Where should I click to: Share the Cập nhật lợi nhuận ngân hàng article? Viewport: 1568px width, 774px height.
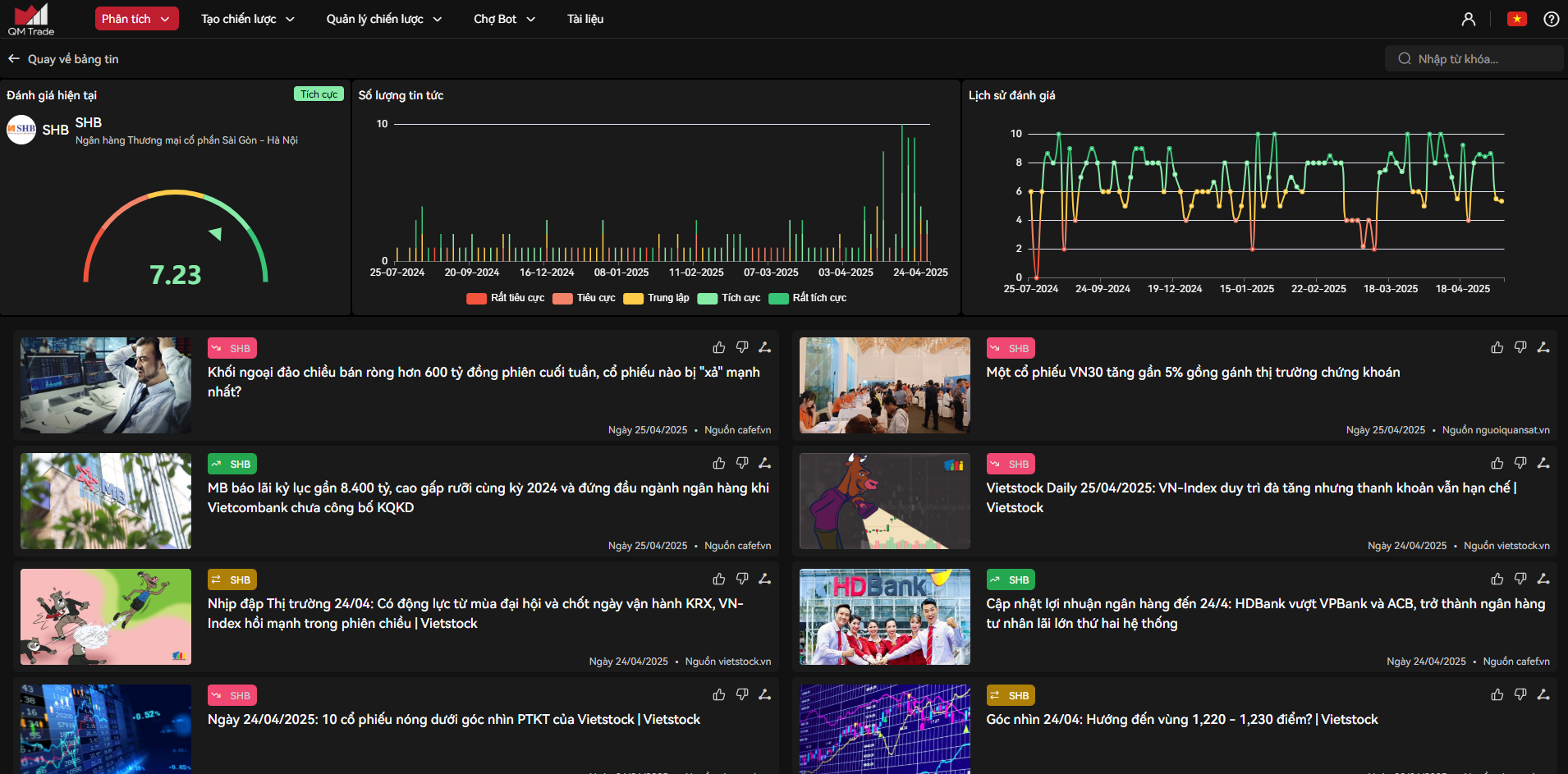pyautogui.click(x=1543, y=579)
